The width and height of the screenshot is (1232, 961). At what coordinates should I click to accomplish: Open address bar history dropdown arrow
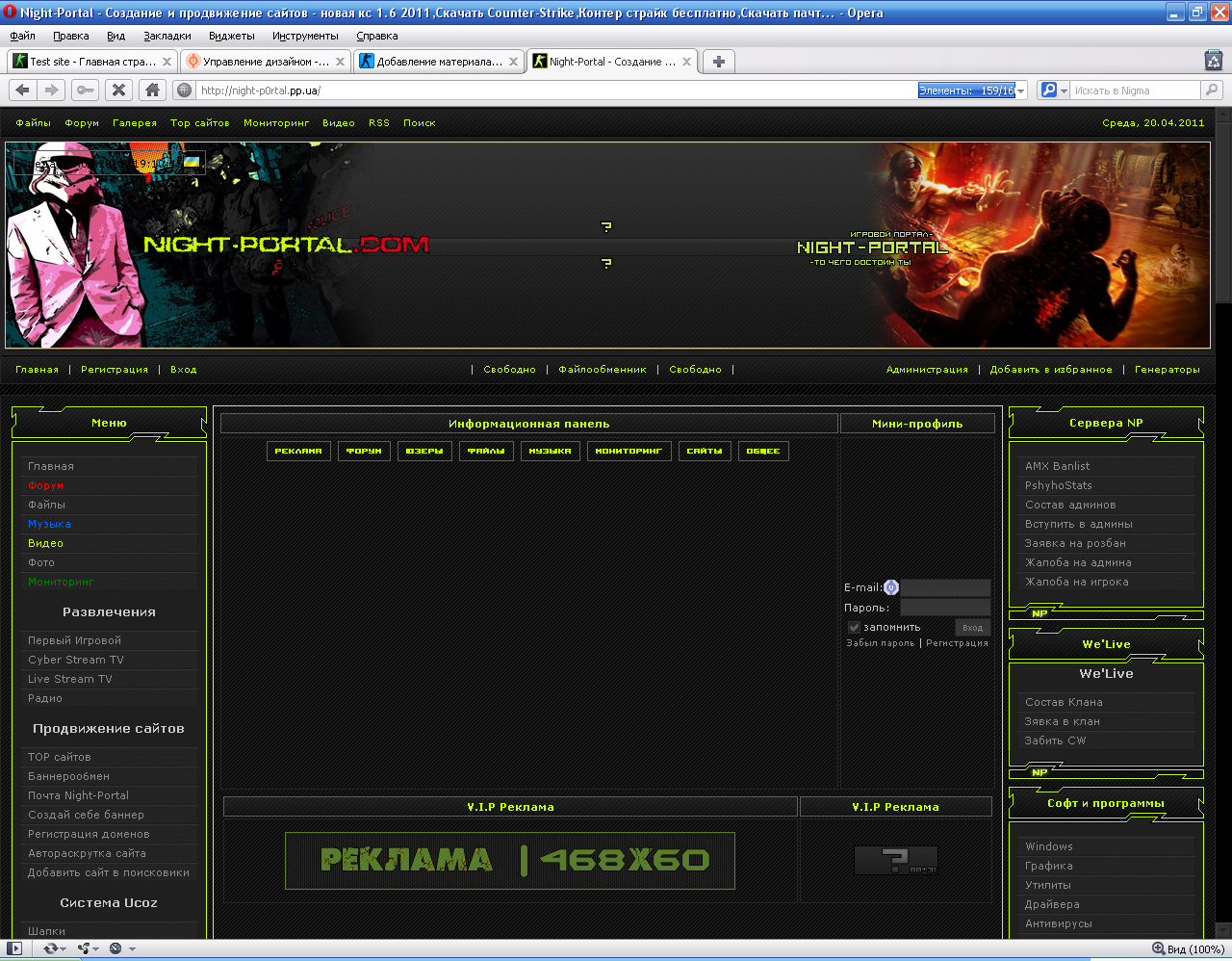point(1021,91)
